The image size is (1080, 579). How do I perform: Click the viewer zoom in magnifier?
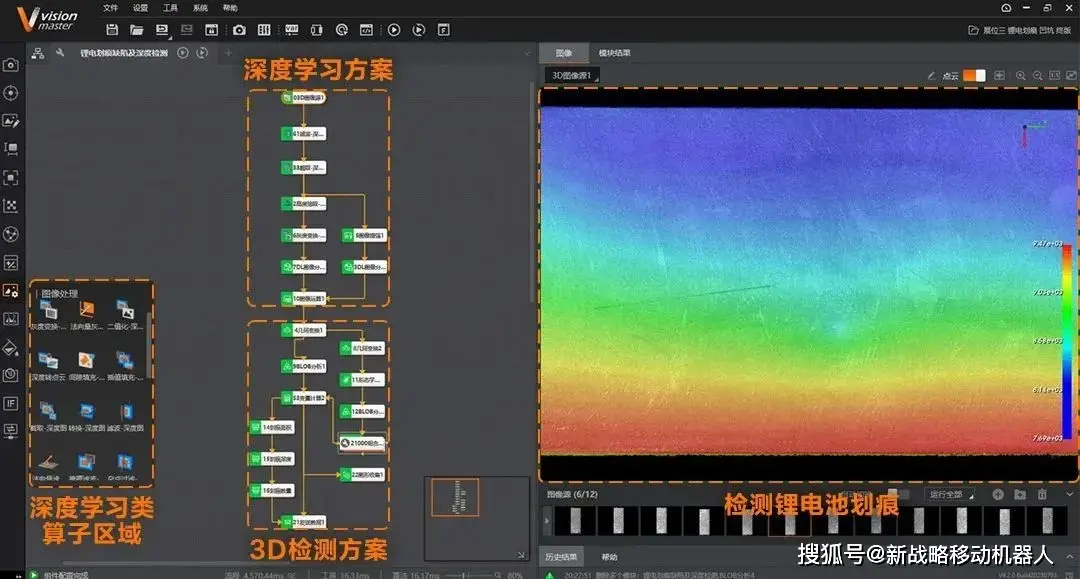[1021, 75]
